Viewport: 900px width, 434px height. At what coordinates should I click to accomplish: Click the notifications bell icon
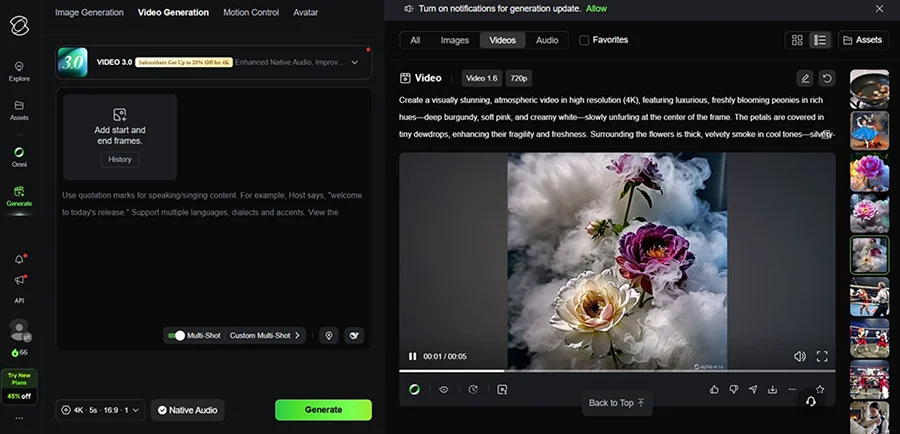tap(19, 259)
